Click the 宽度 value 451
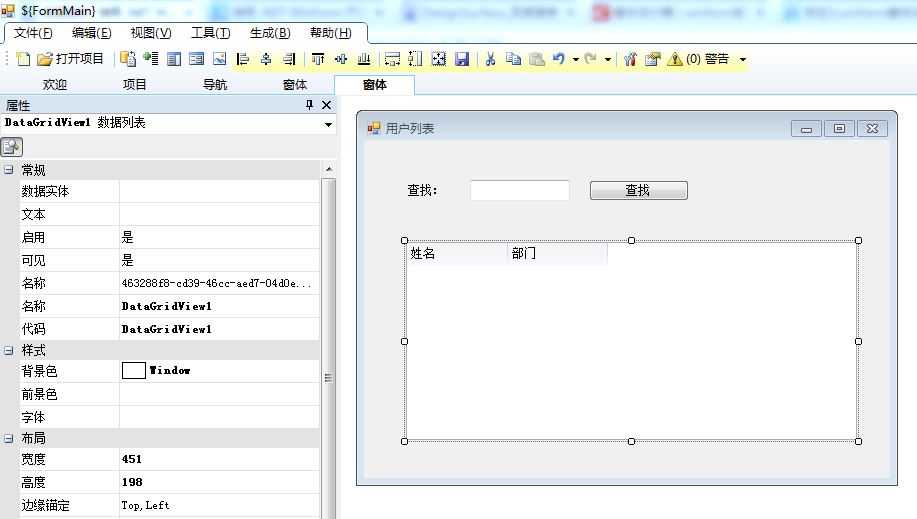Screen dimensions: 917x519 (132, 459)
